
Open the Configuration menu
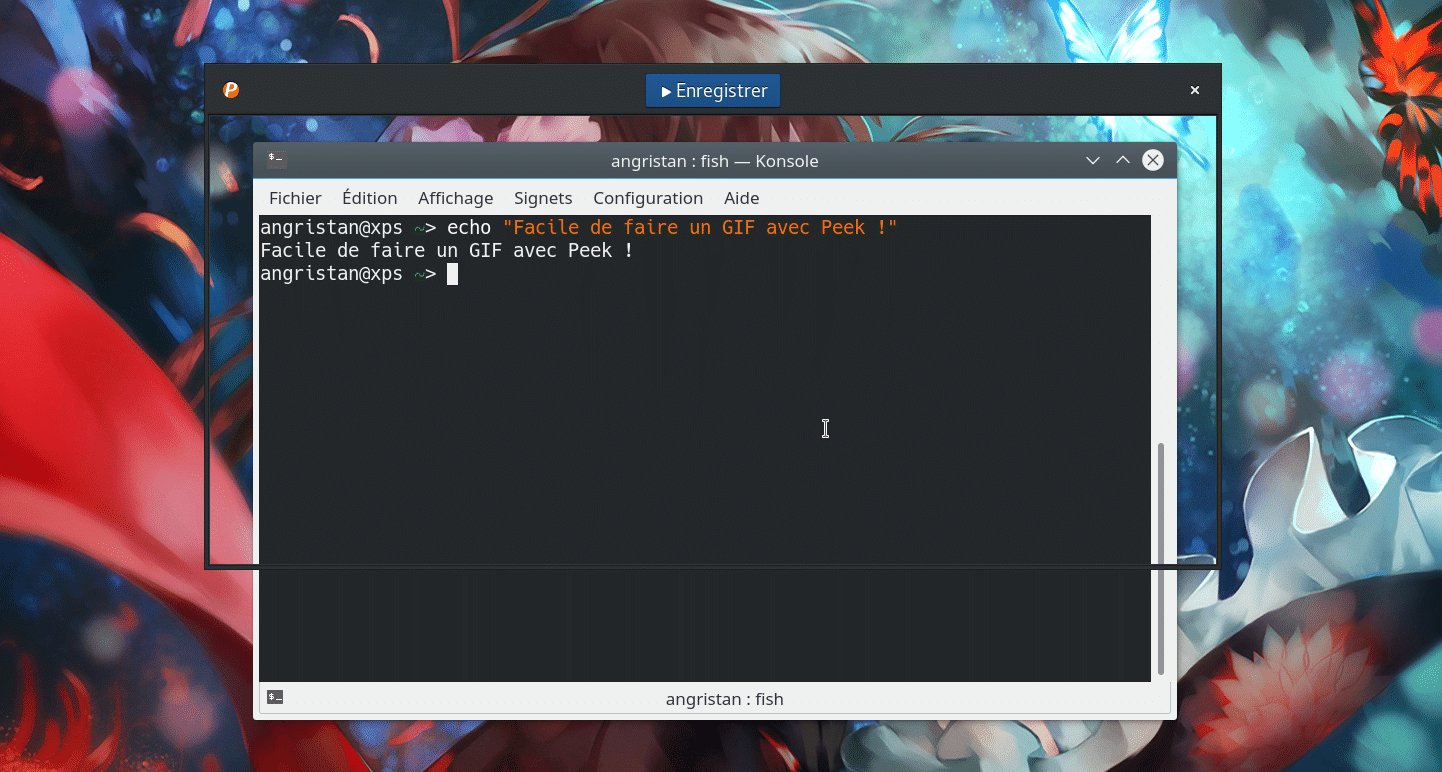647,198
